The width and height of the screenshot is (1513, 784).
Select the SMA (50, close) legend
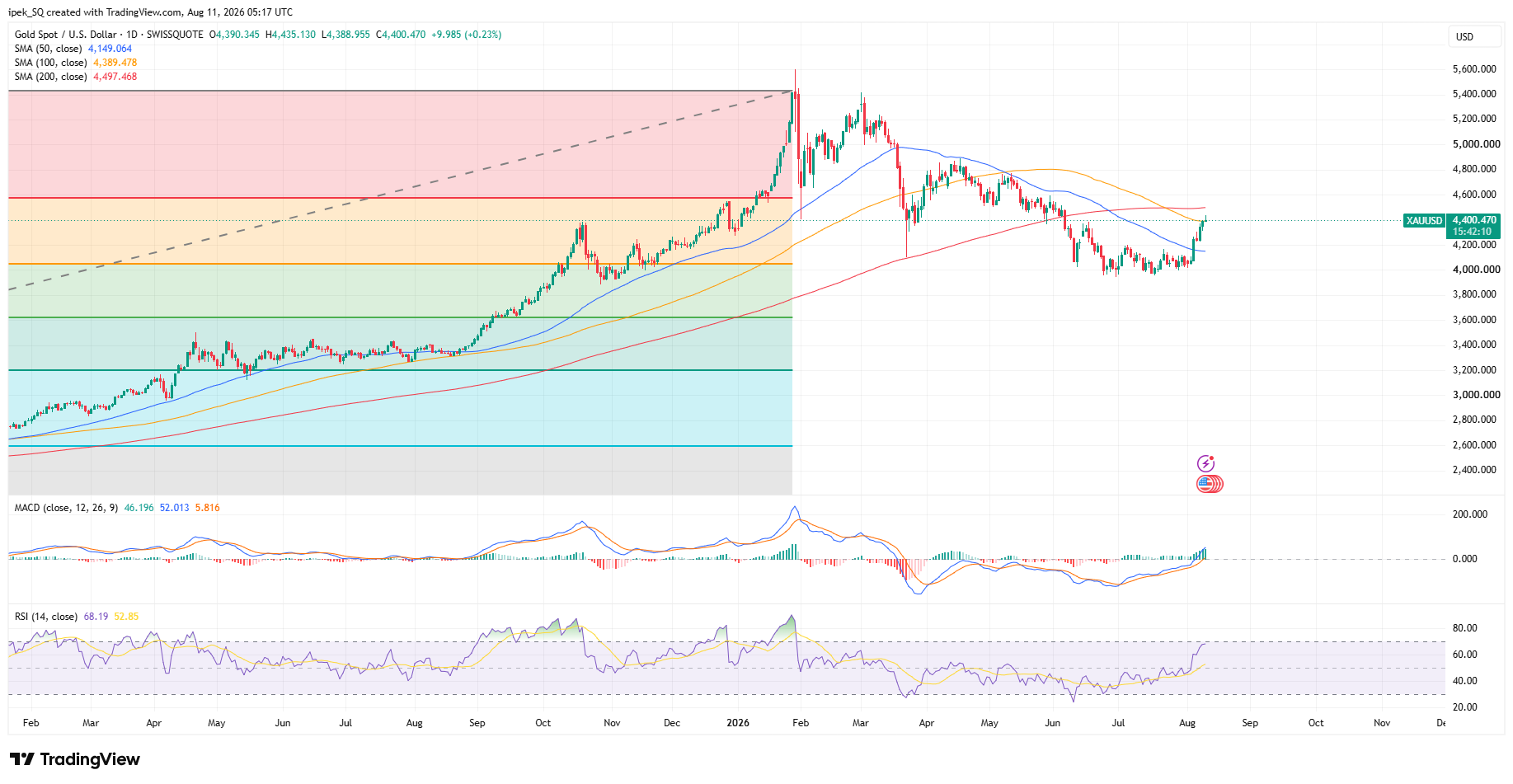49,49
